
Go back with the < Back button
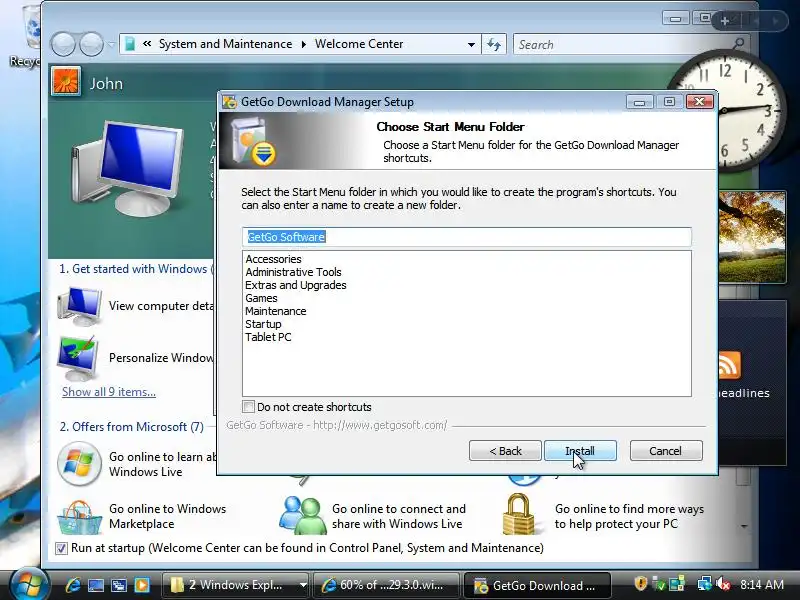pyautogui.click(x=505, y=451)
